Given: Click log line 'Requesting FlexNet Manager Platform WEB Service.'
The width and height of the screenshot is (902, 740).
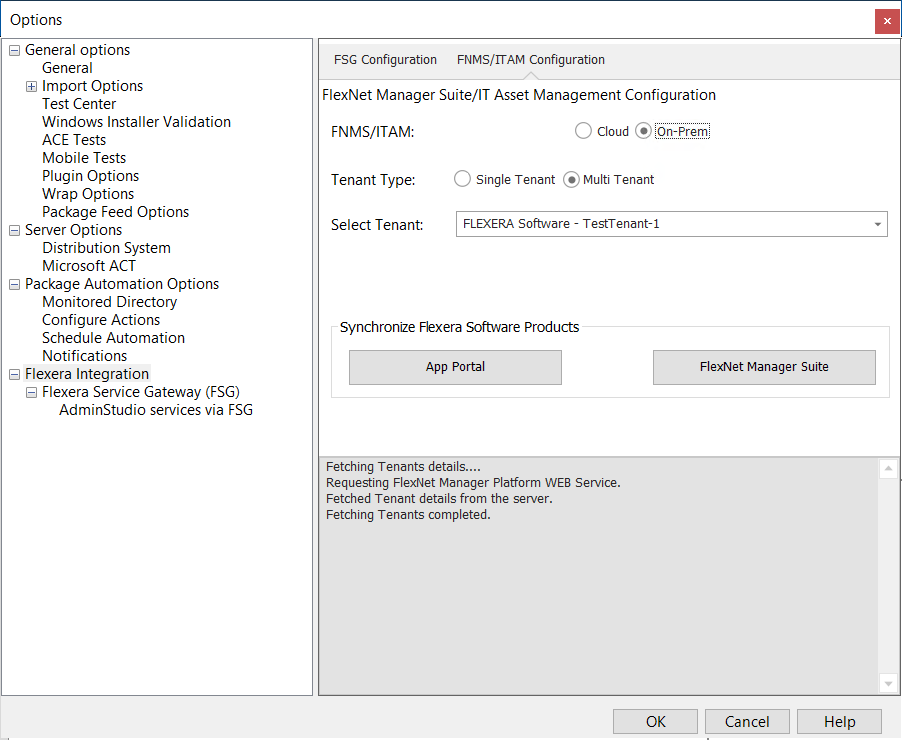Looking at the screenshot, I should point(473,482).
